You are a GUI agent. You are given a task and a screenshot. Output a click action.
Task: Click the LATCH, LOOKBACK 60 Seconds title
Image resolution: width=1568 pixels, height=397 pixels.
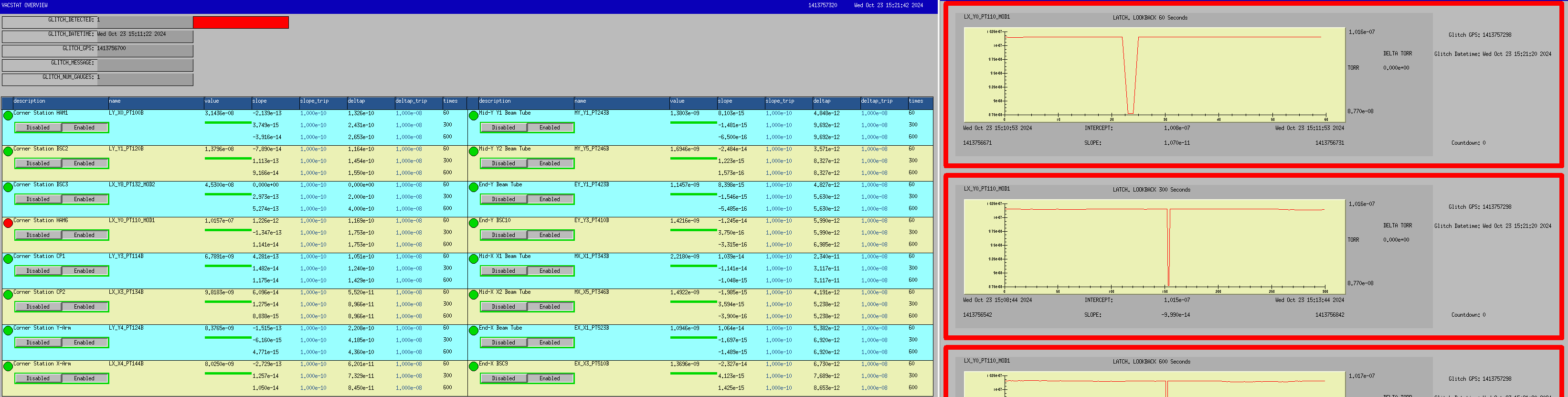(x=1150, y=18)
